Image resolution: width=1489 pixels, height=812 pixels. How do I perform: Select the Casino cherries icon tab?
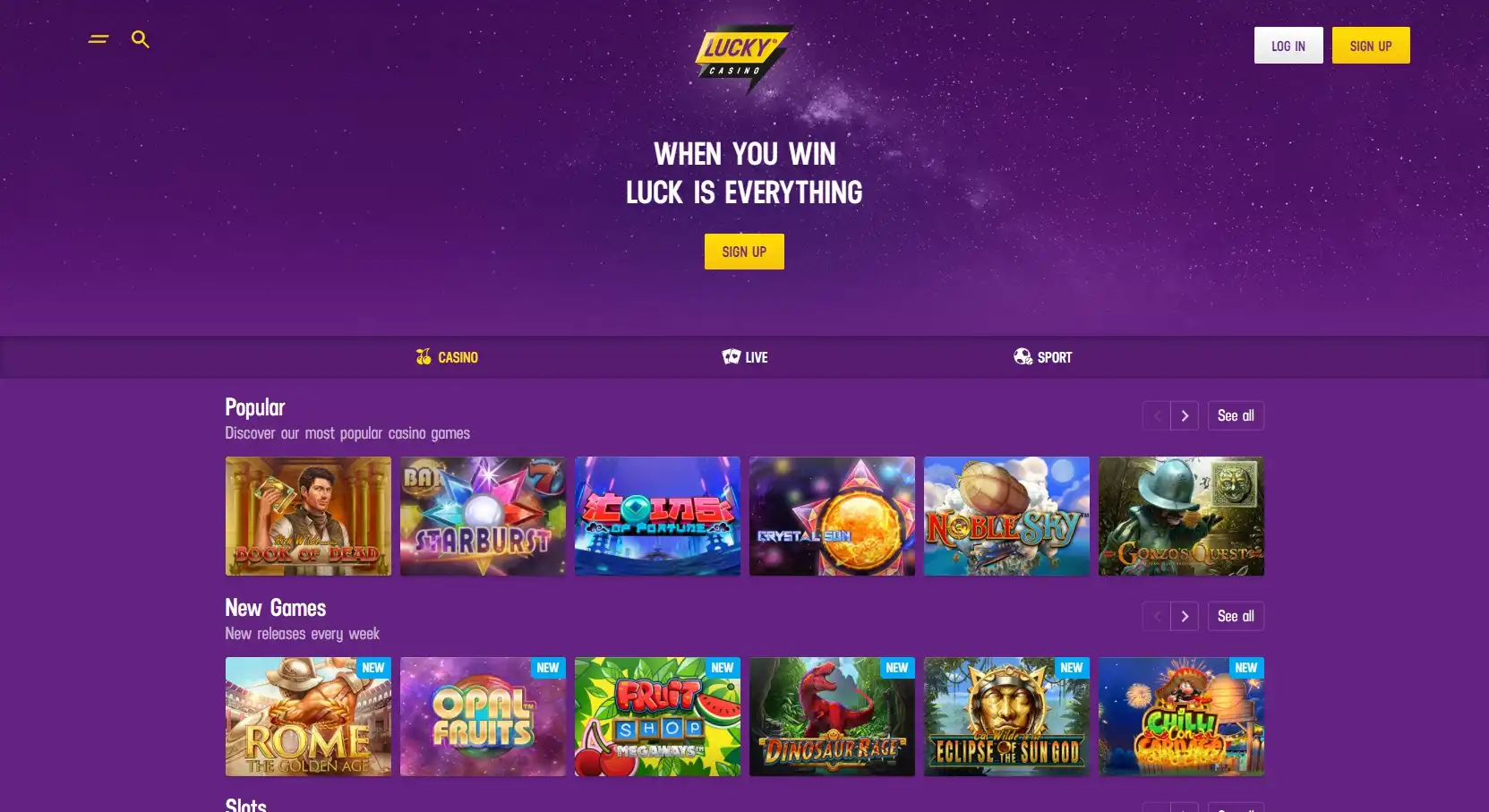[447, 357]
